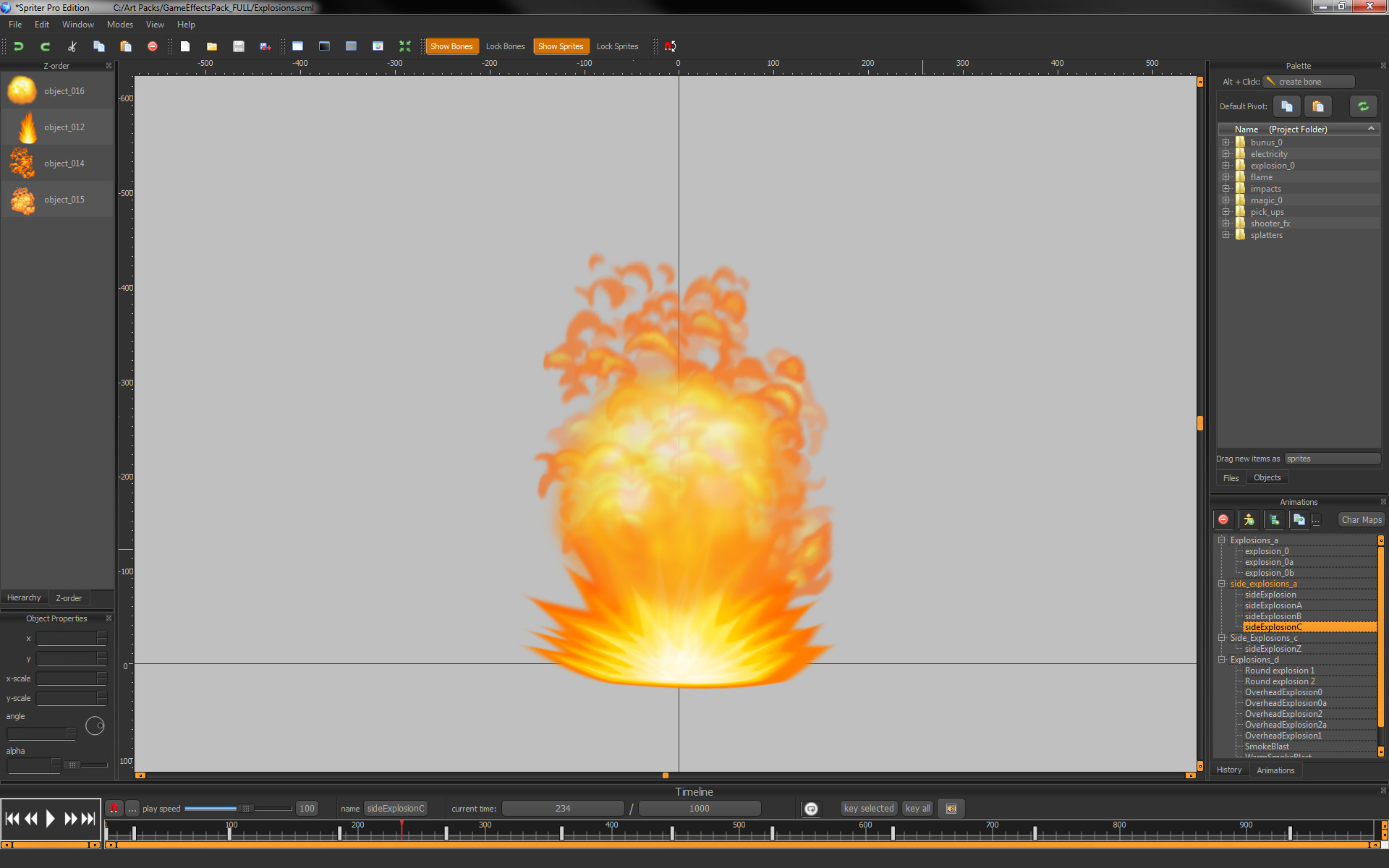
Task: Open Char Maps from the Animations panel
Action: (x=1360, y=519)
